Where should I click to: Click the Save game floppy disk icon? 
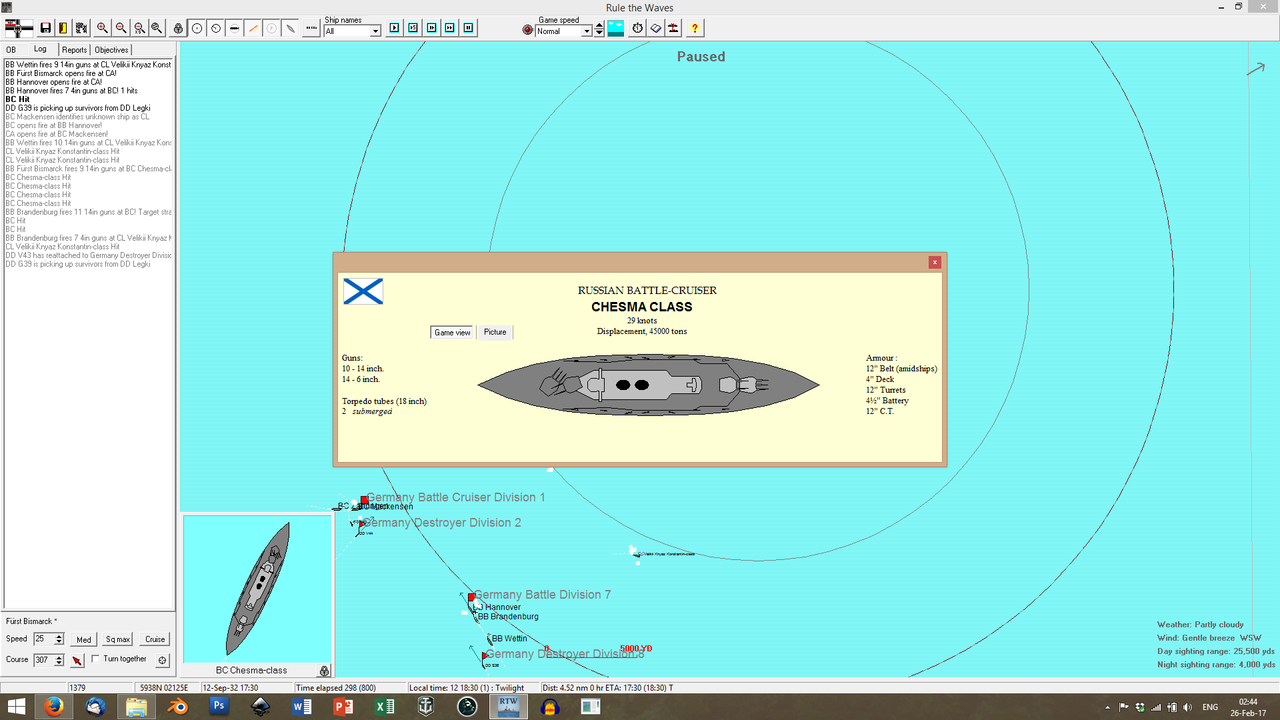click(44, 27)
